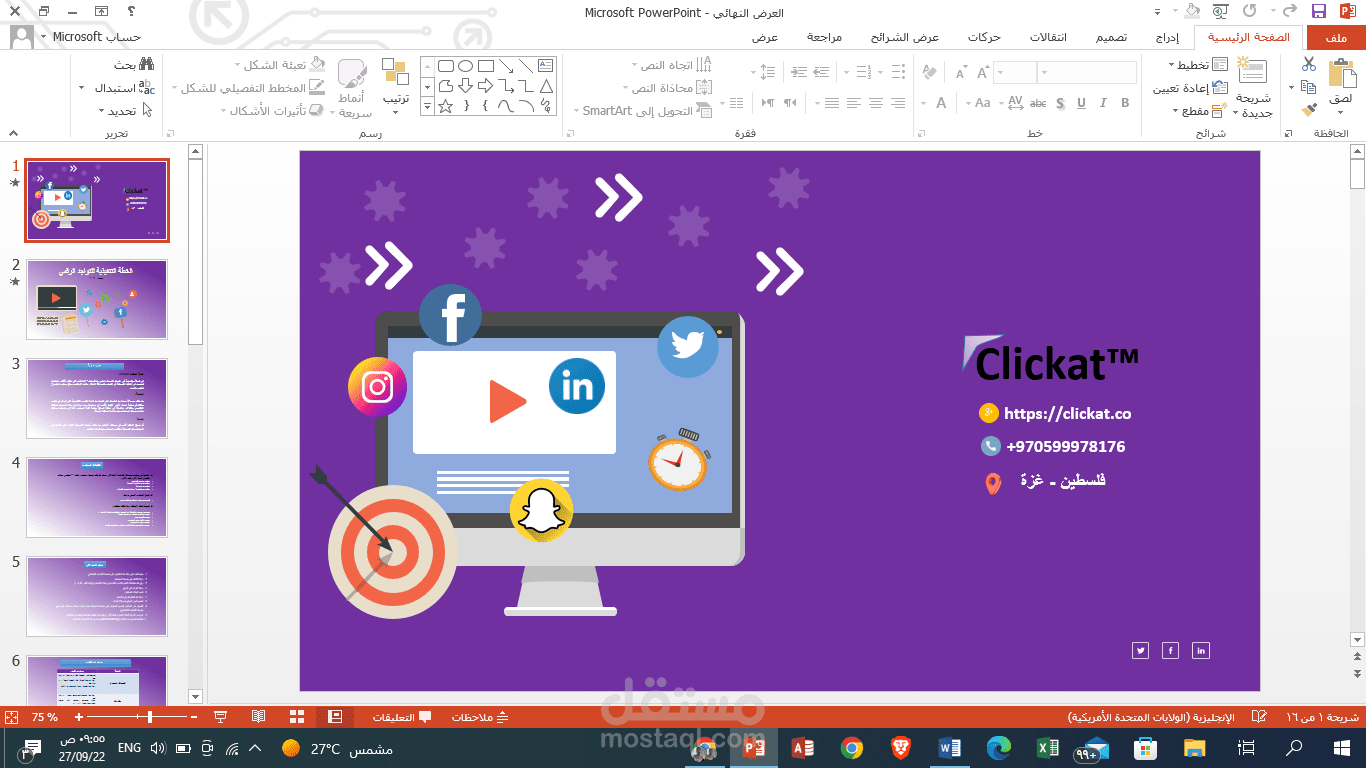This screenshot has height=768, width=1366.
Task: Select the right arrow shape in gallery
Action: pyautogui.click(x=486, y=85)
